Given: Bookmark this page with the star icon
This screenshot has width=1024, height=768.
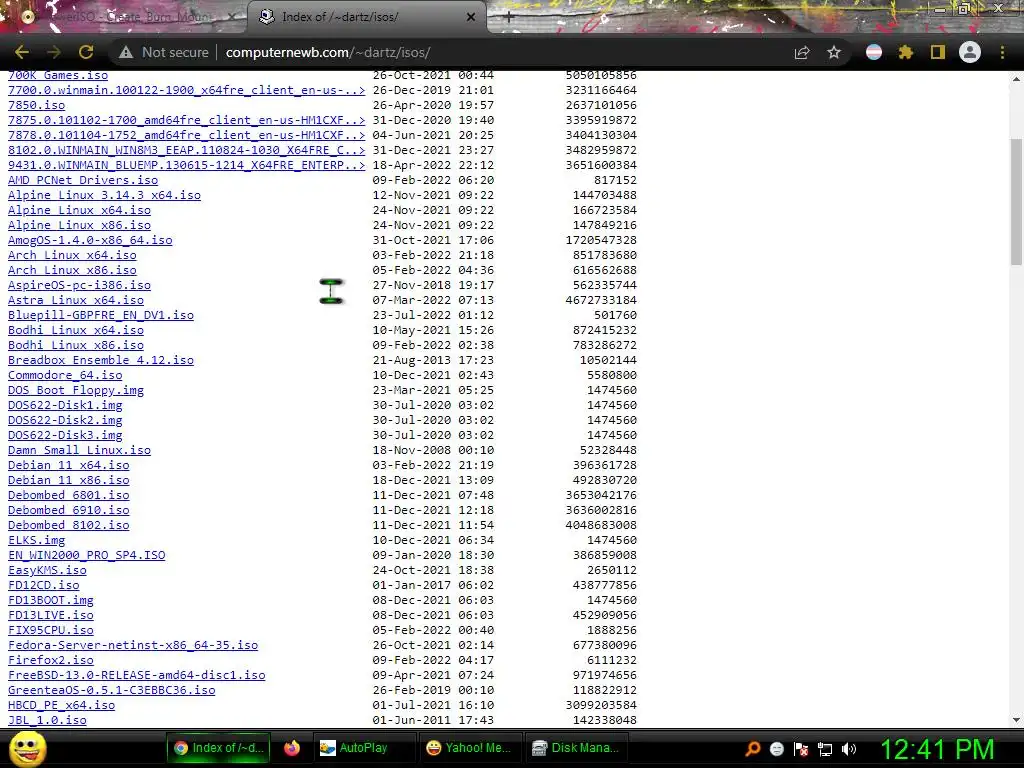Looking at the screenshot, I should coord(834,52).
